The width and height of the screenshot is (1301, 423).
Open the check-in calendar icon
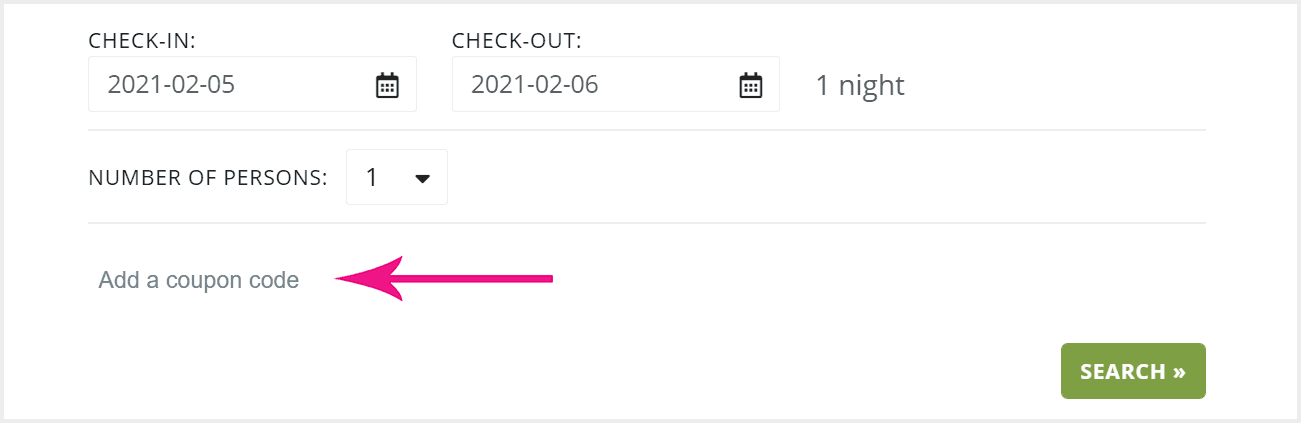point(387,85)
